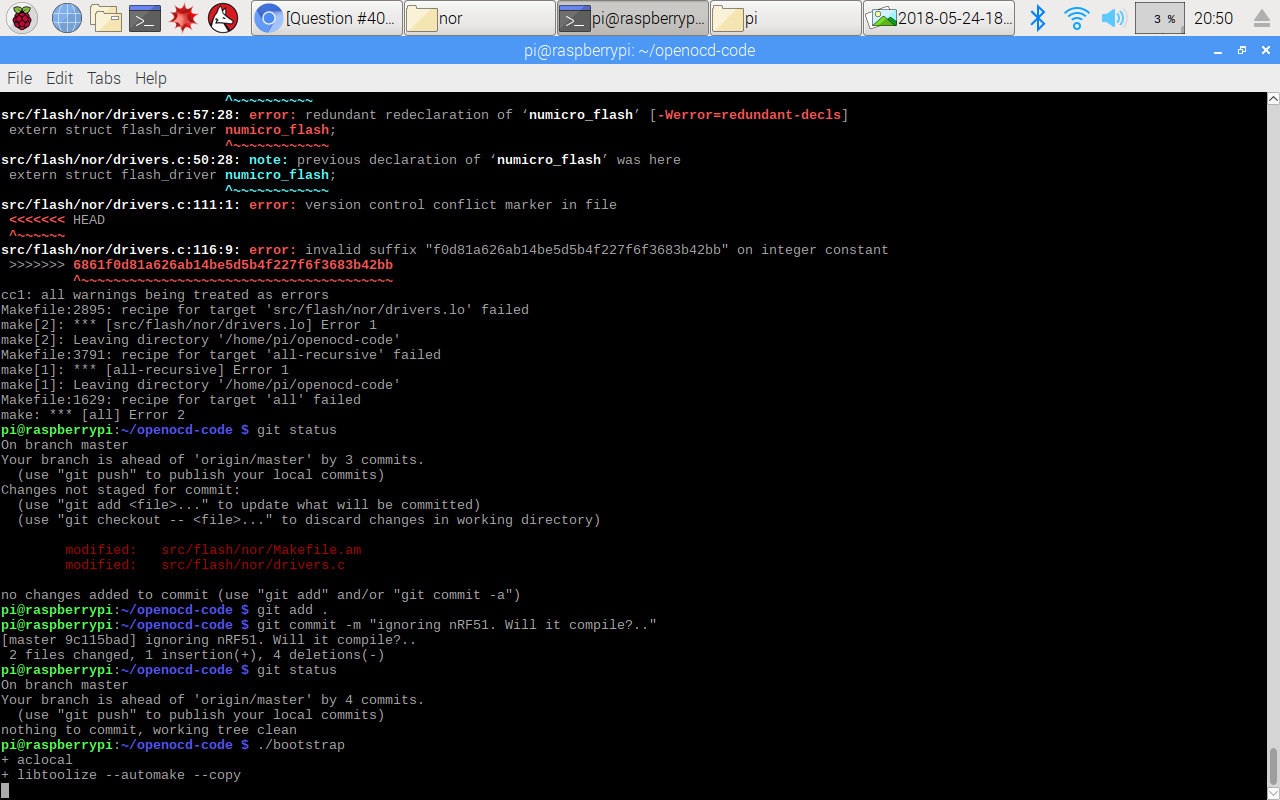Switch to the 'nor' folder window
This screenshot has height=800, width=1280.
479,17
